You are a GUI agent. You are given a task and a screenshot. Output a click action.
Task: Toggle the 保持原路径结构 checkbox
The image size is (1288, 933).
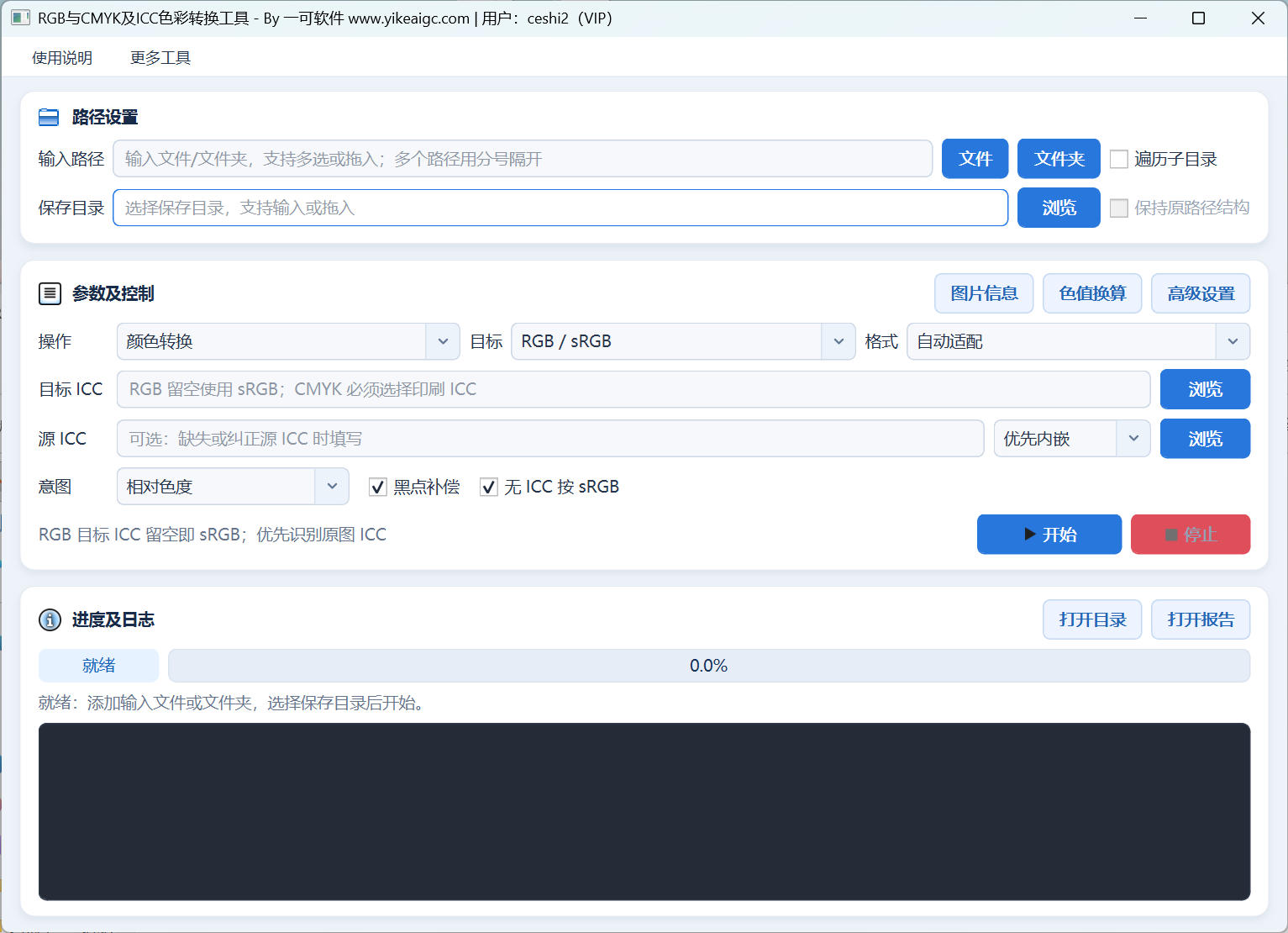click(1119, 208)
